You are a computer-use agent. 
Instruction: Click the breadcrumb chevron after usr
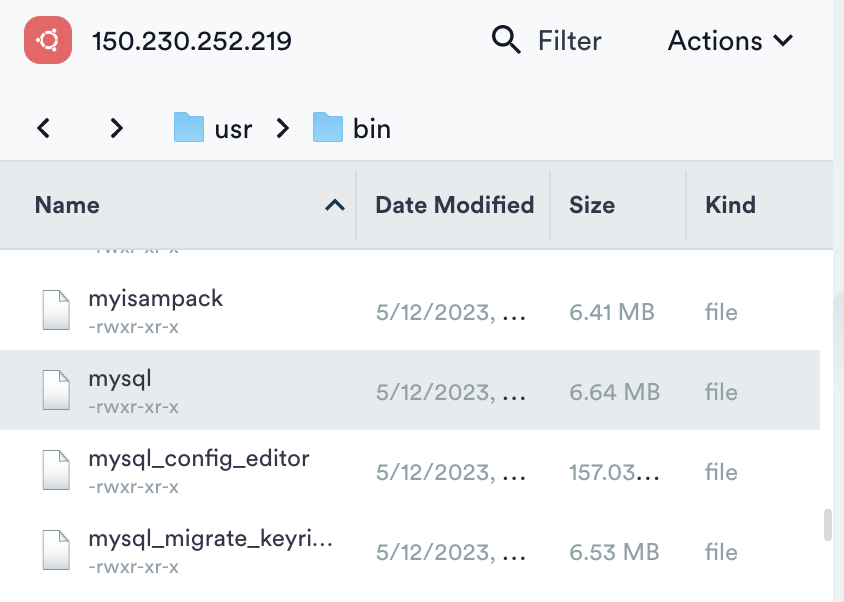(283, 128)
